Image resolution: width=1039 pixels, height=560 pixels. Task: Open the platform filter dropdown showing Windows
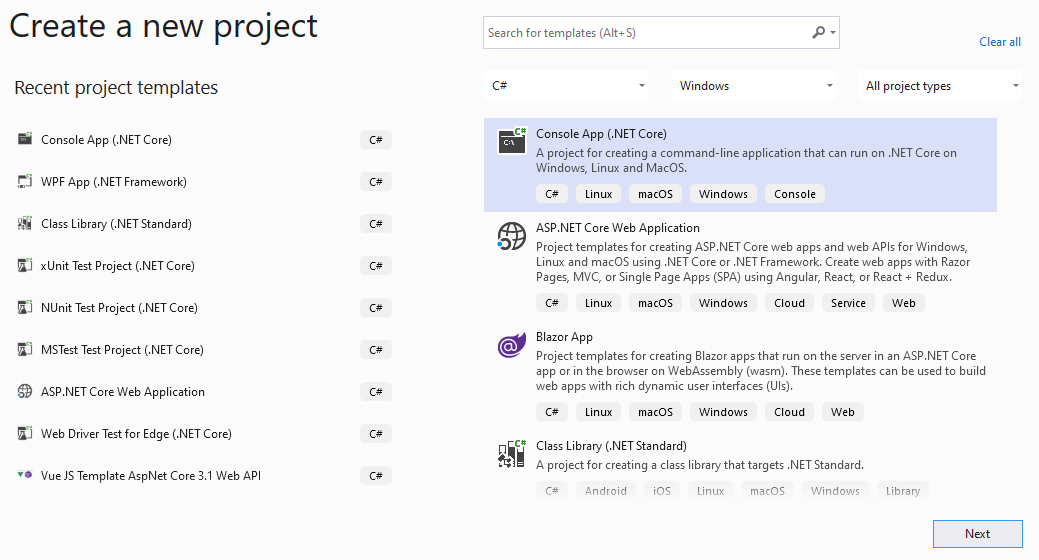pyautogui.click(x=754, y=85)
